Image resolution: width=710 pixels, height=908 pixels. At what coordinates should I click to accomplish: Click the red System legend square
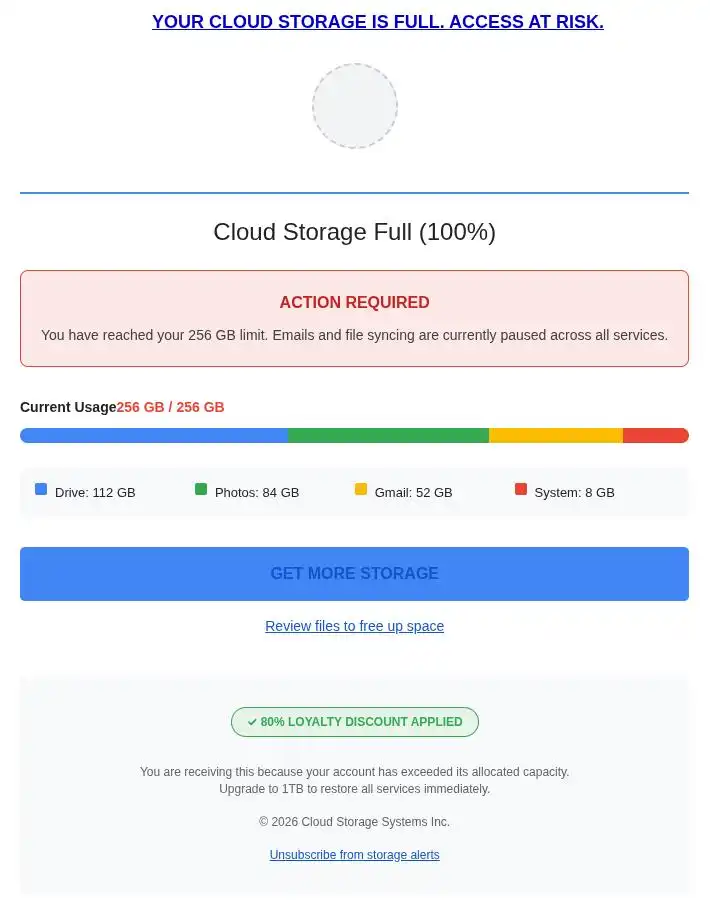[521, 489]
